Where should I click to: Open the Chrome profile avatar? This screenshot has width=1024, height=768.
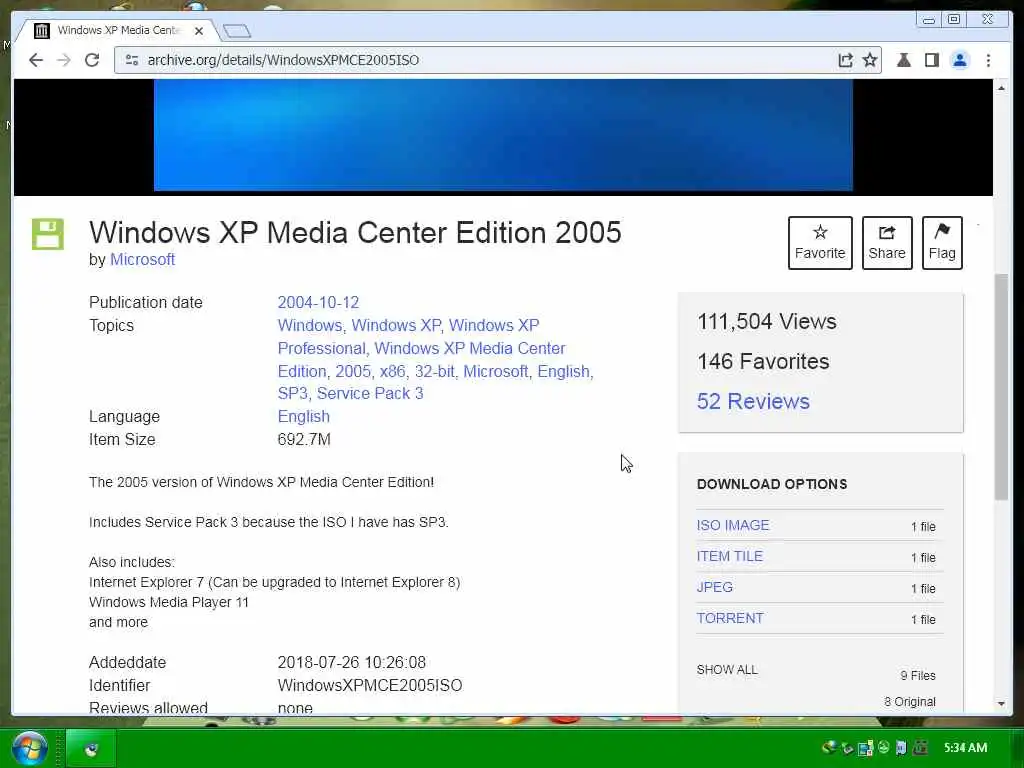point(960,60)
